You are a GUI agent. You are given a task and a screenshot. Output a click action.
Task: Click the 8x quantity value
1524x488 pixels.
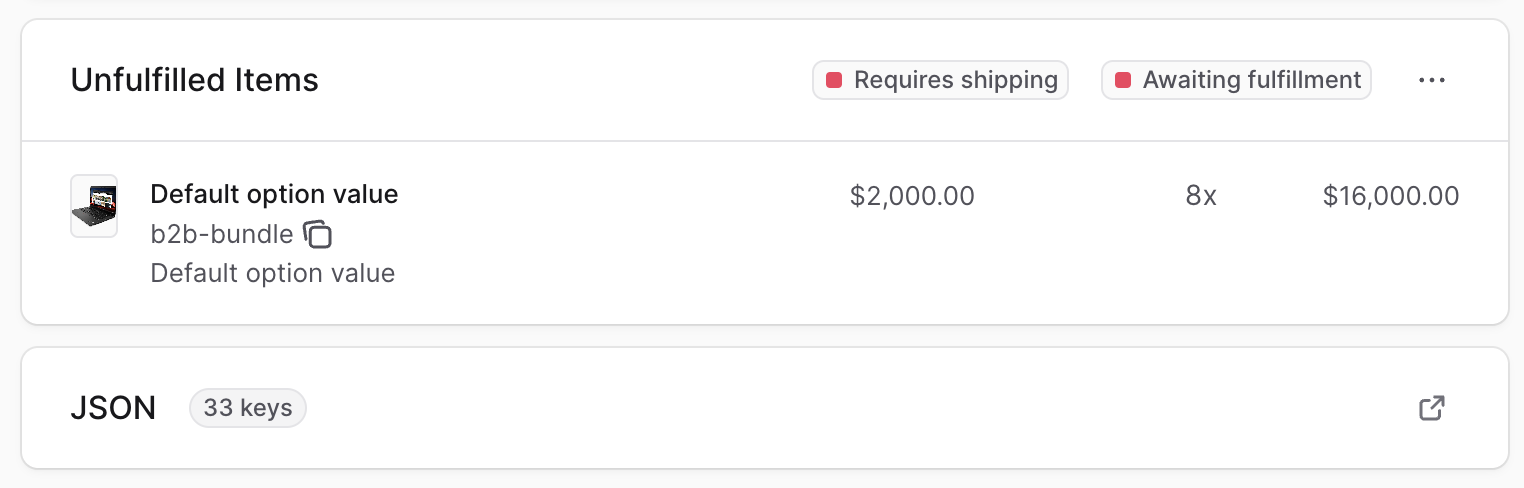tap(1201, 196)
